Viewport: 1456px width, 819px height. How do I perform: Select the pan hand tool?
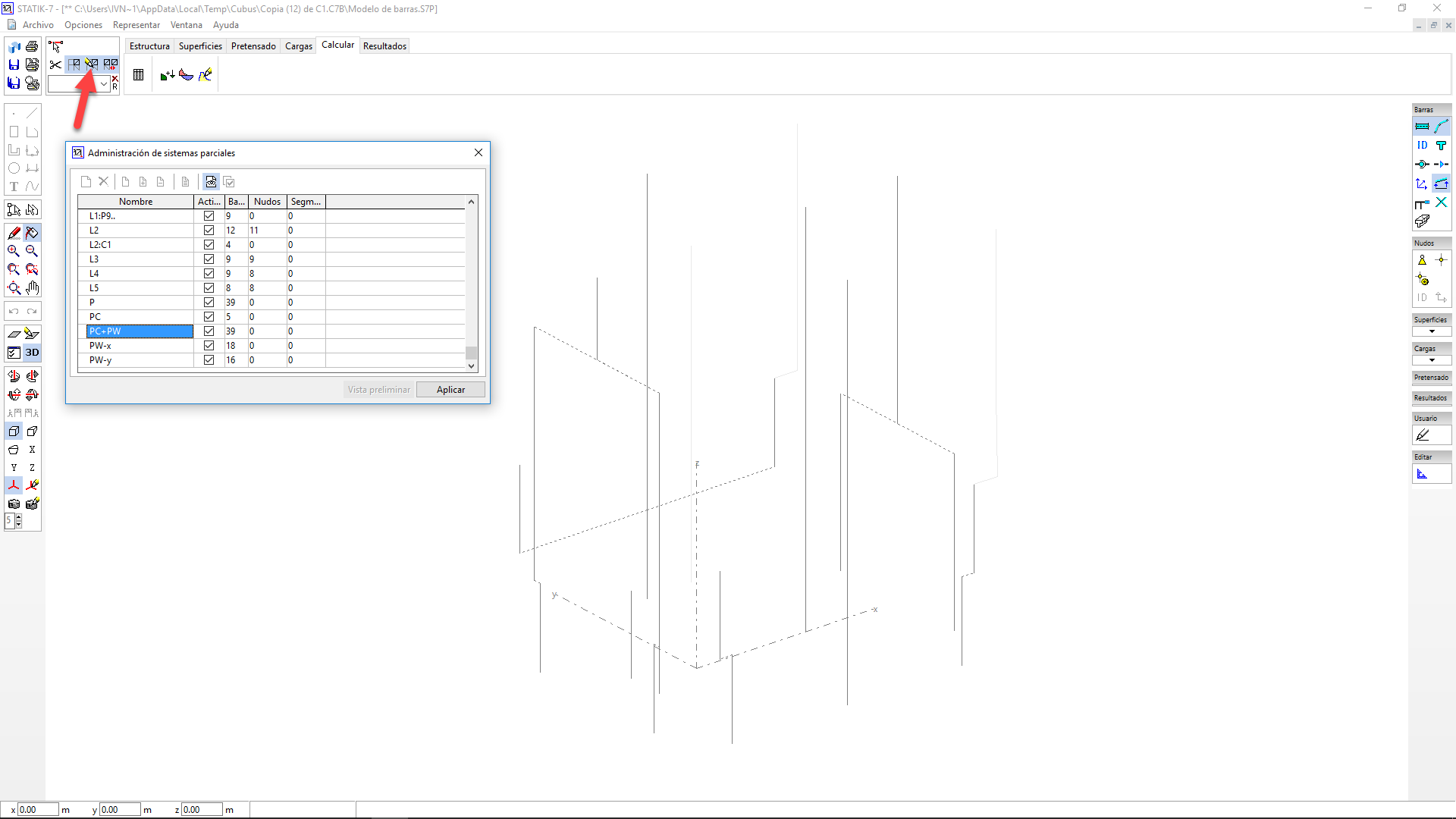pos(32,288)
